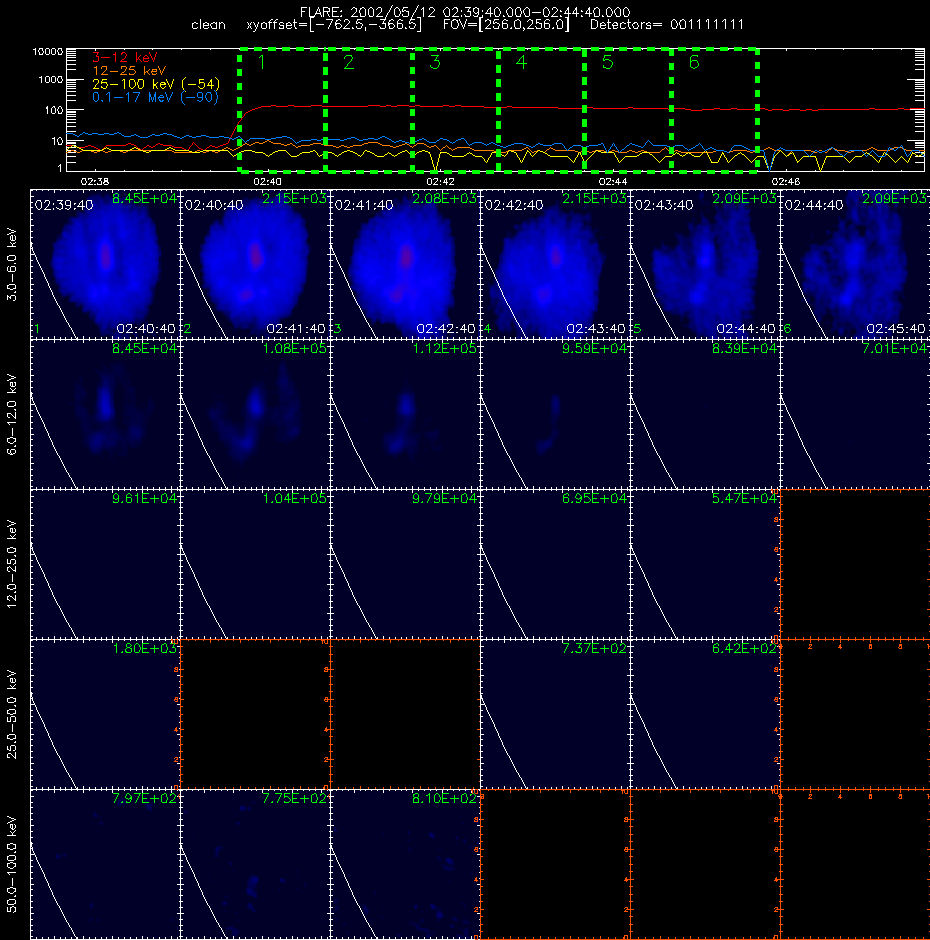Viewport: 930px width, 940px height.
Task: Click the "02:41:40" end time label of image 2
Action: pyautogui.click(x=296, y=329)
